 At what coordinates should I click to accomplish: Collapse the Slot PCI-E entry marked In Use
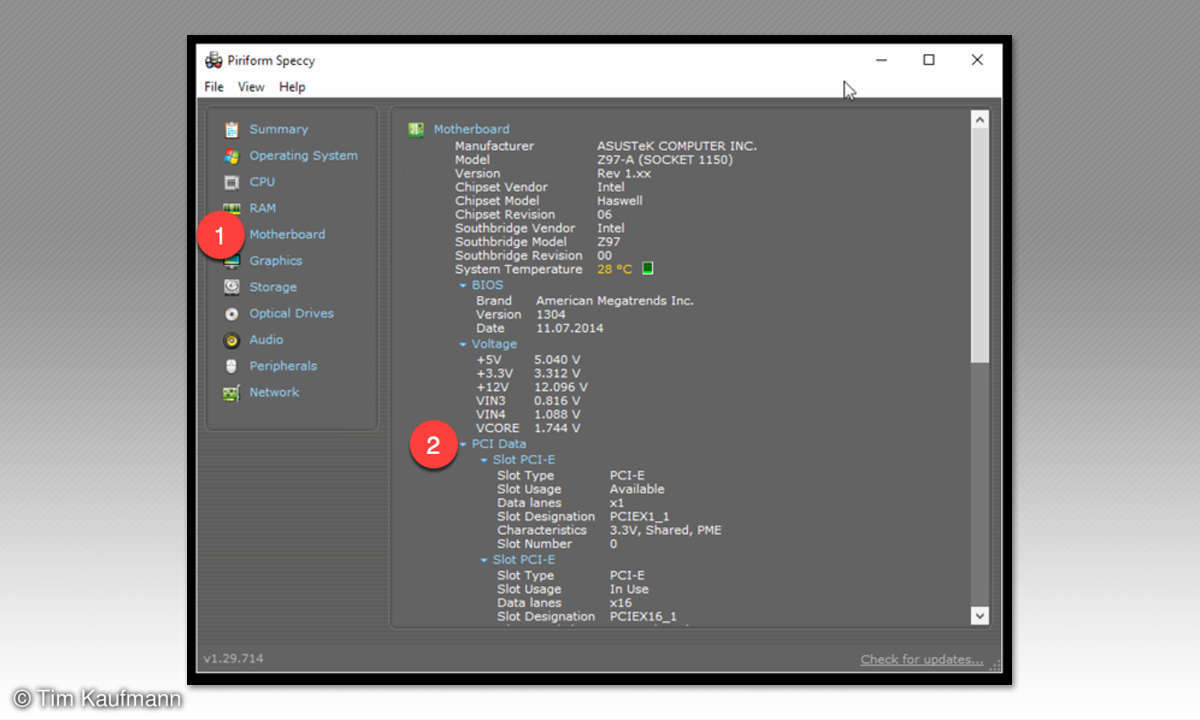(484, 561)
